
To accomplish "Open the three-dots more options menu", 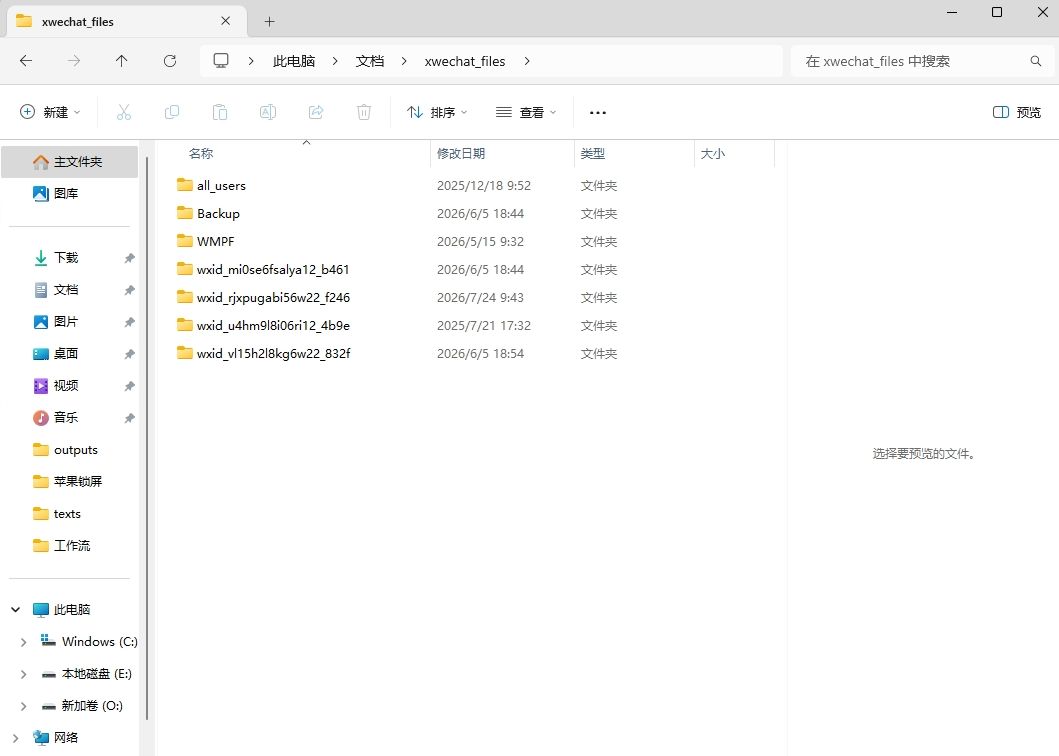I will [598, 112].
